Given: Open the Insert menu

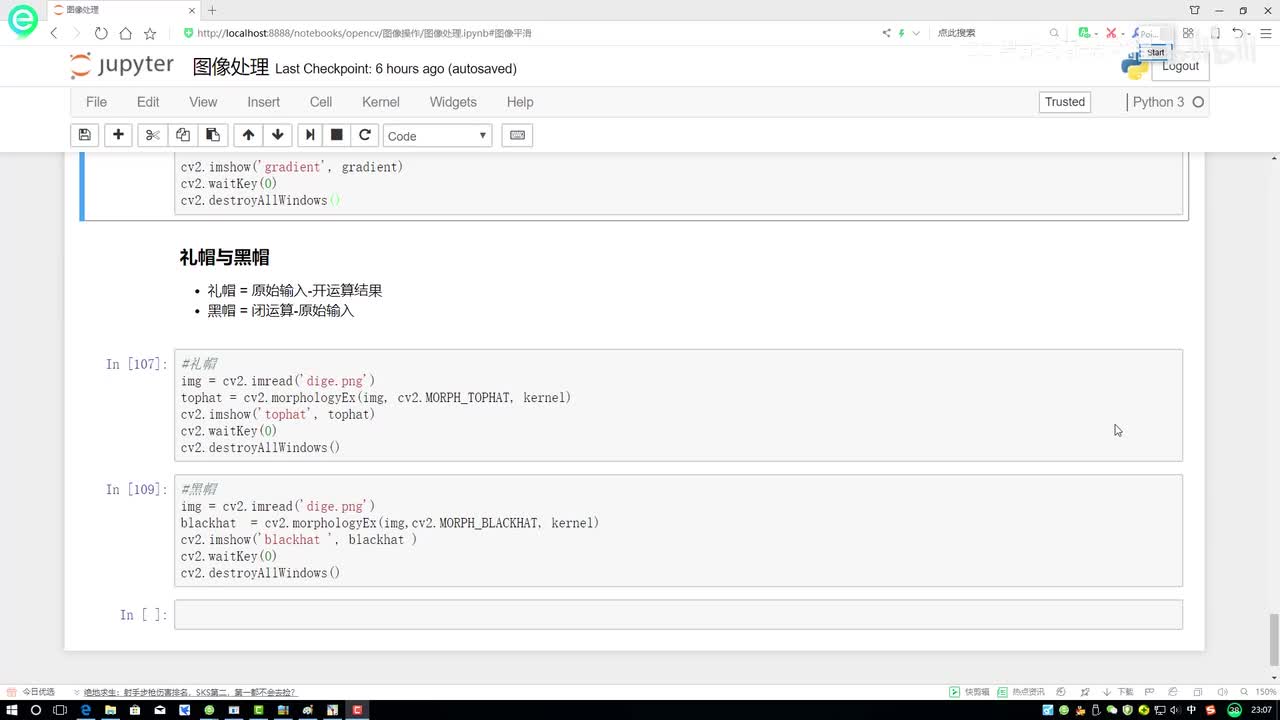Looking at the screenshot, I should tap(264, 102).
